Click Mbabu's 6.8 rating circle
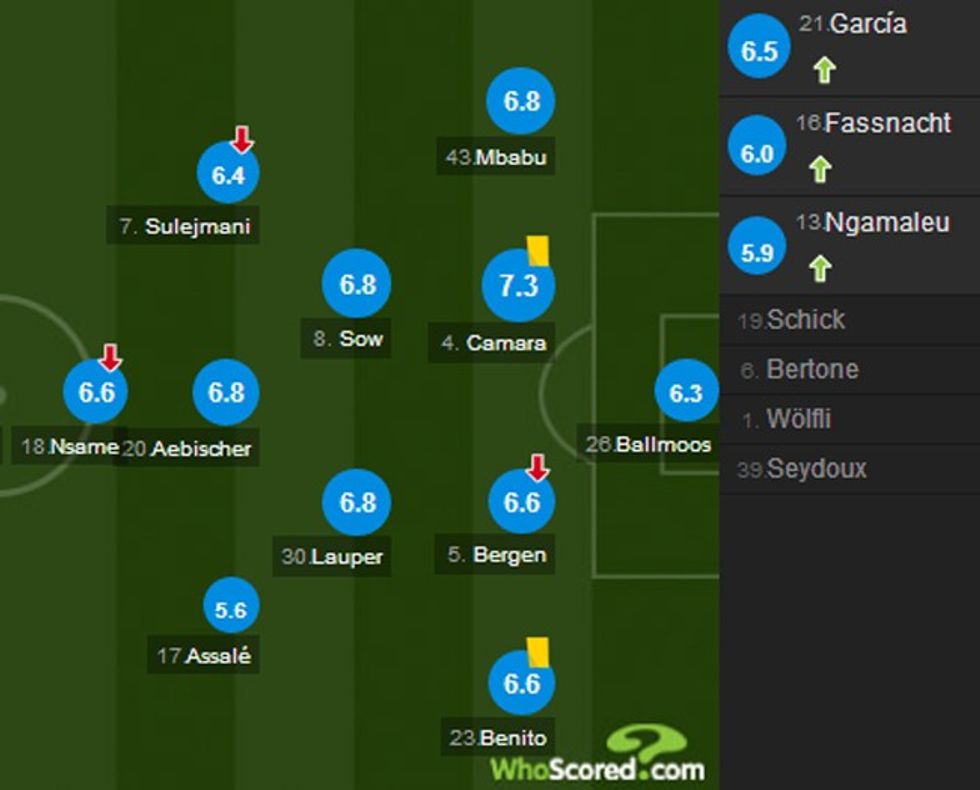The width and height of the screenshot is (980, 790). [521, 101]
